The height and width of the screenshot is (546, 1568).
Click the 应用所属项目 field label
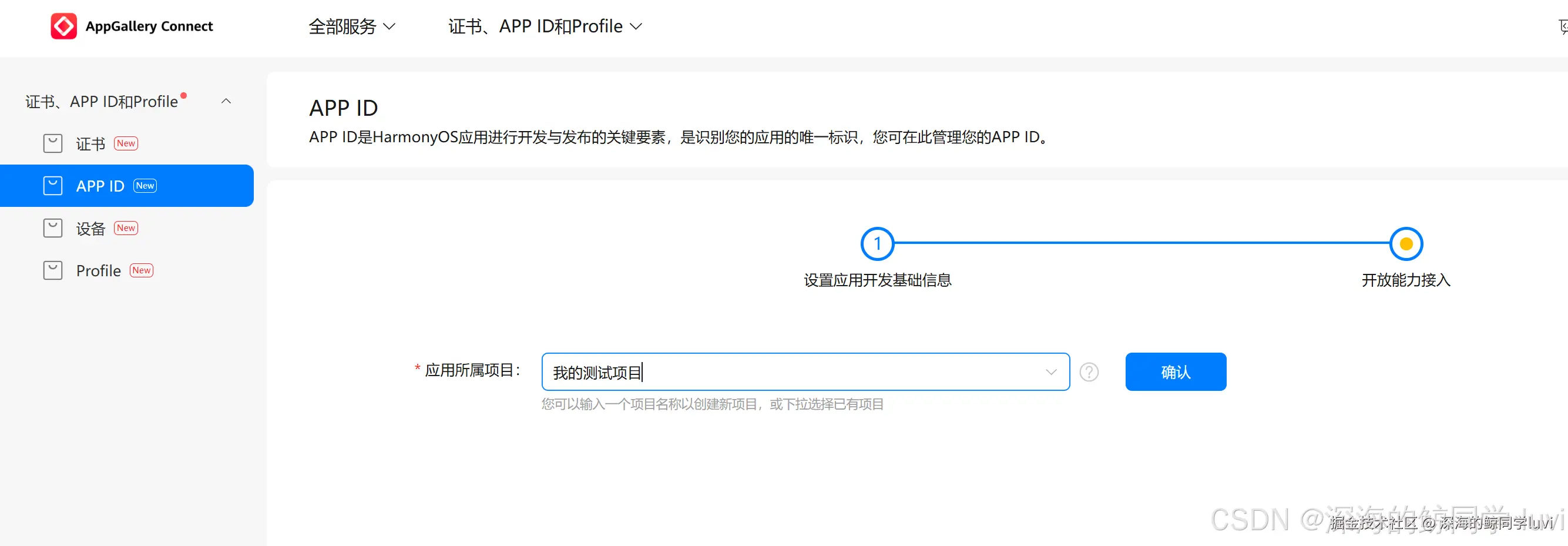click(472, 370)
